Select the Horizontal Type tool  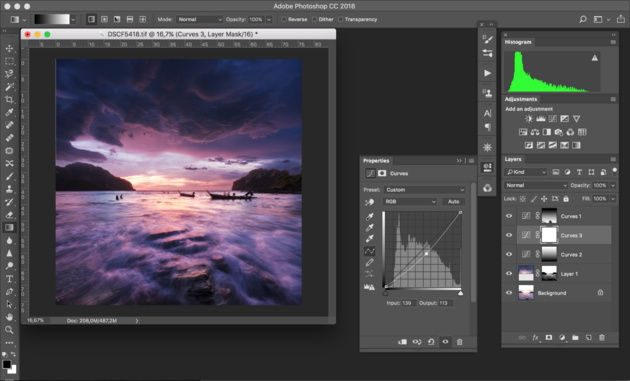point(9,279)
